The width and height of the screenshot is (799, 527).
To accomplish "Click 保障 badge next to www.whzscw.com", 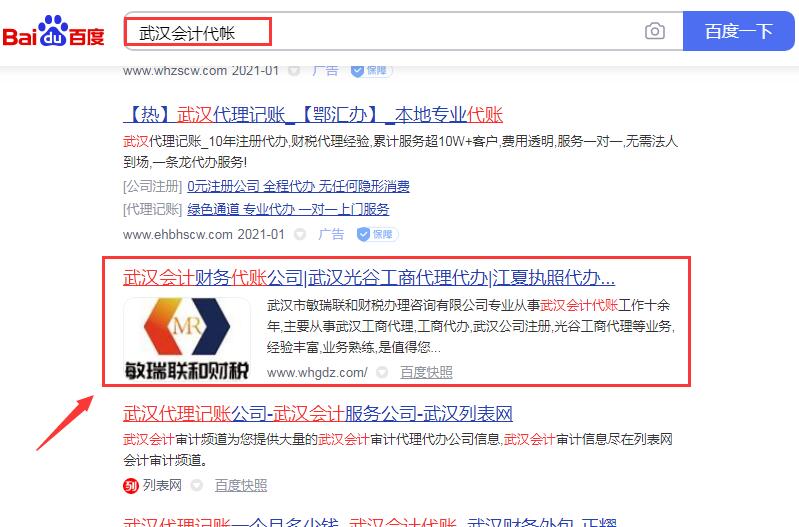I will pyautogui.click(x=371, y=70).
